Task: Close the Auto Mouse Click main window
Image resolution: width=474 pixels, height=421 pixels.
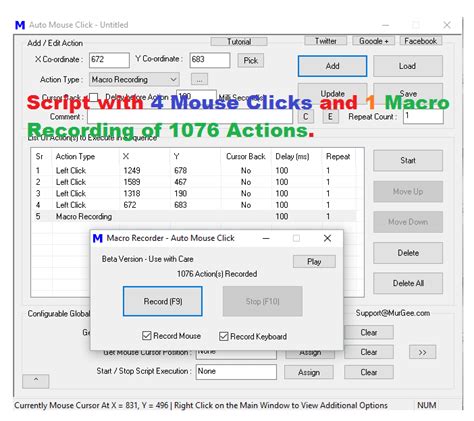Action: pyautogui.click(x=447, y=25)
